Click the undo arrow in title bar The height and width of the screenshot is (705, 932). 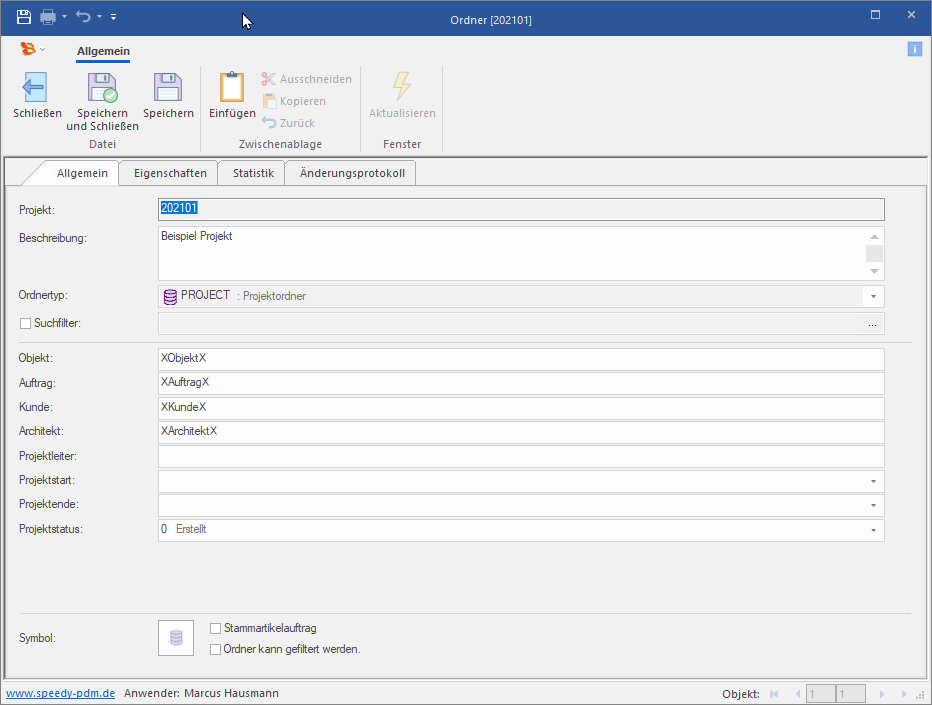point(83,17)
